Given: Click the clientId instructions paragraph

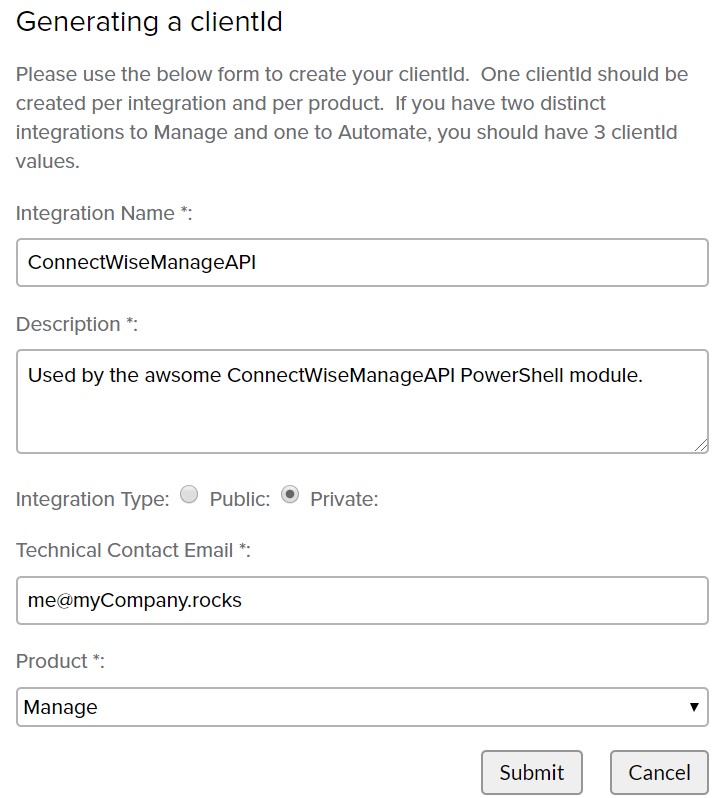Looking at the screenshot, I should tap(351, 118).
